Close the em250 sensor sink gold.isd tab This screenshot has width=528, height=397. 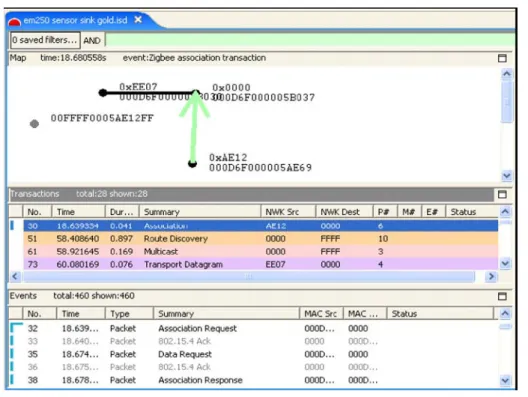pyautogui.click(x=138, y=20)
